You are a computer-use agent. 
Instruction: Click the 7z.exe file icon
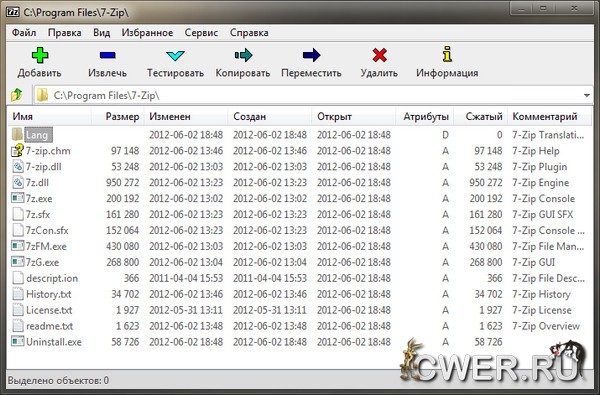(x=18, y=198)
